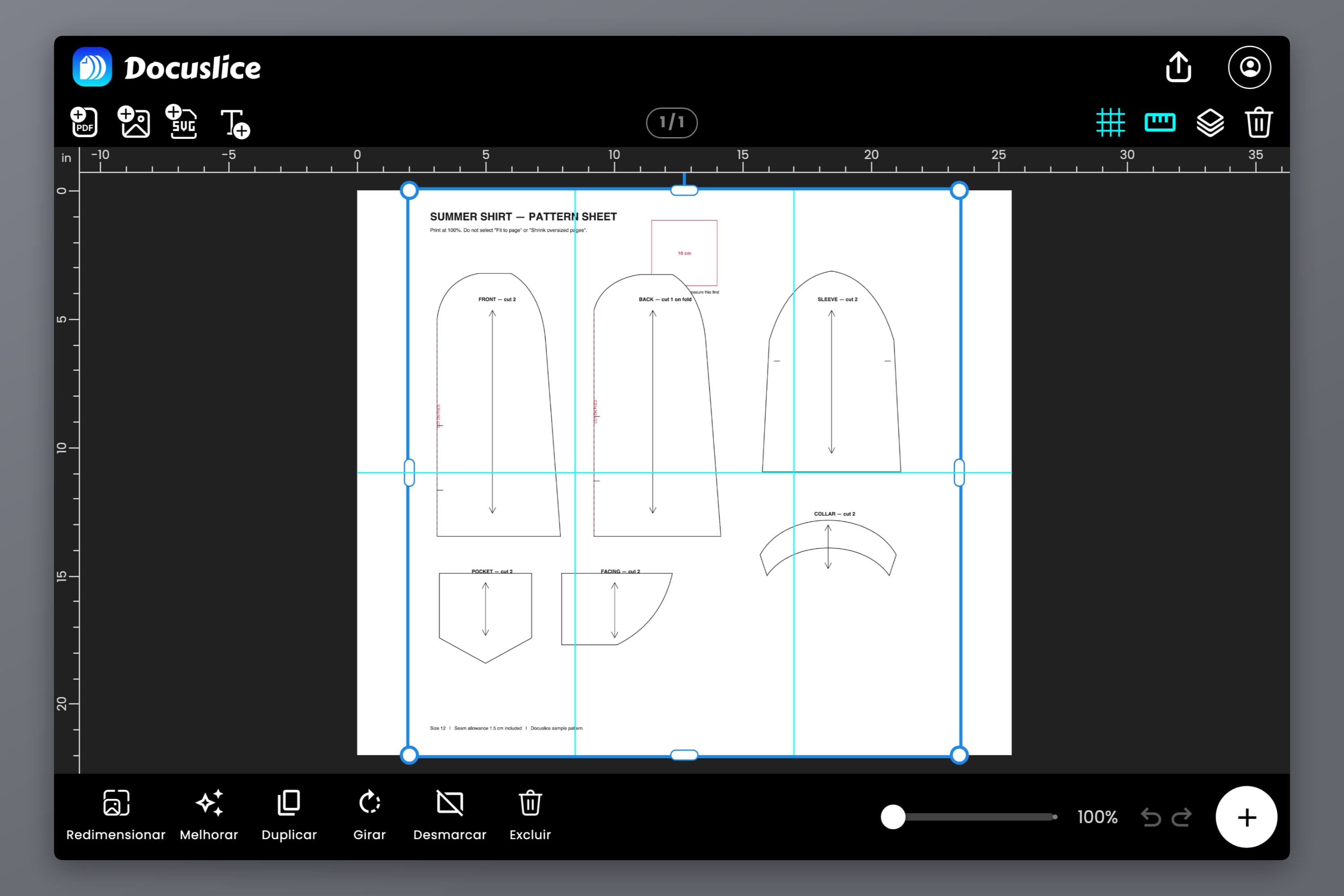This screenshot has width=1344, height=896.
Task: Click the bottom-right selection corner handle
Action: [x=959, y=755]
